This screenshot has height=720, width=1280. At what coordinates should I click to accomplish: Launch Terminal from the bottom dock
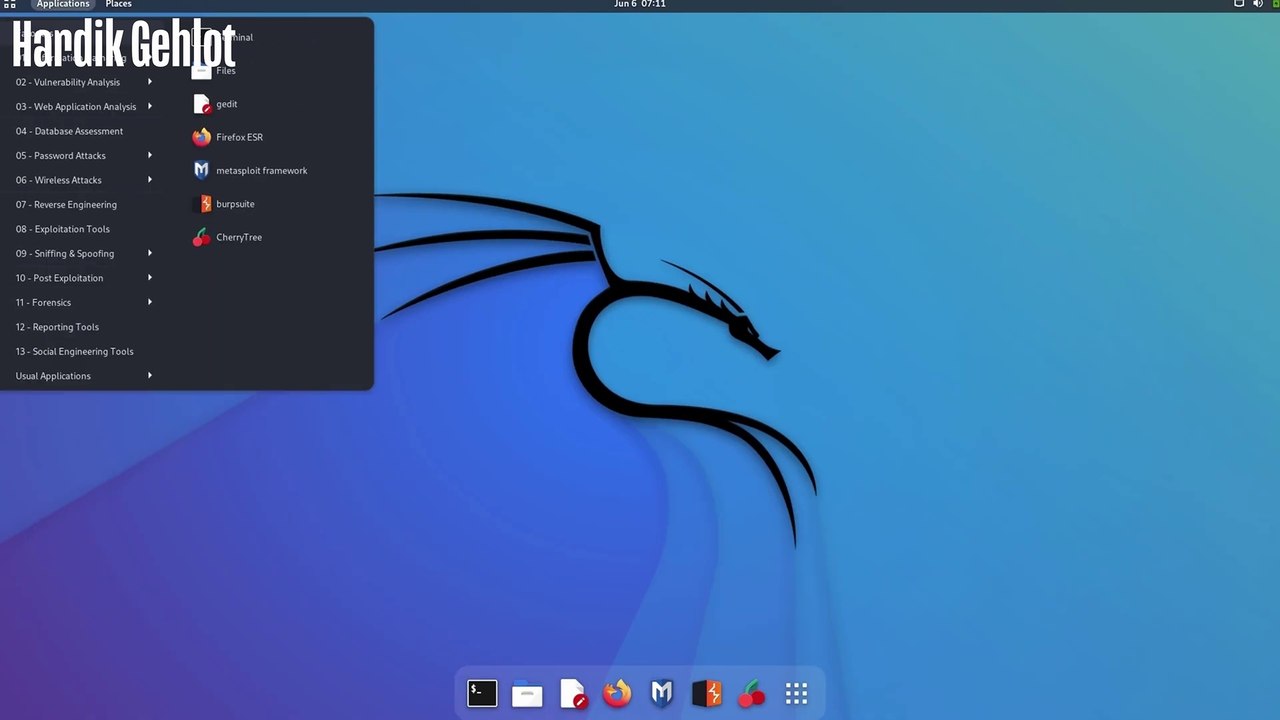(482, 693)
